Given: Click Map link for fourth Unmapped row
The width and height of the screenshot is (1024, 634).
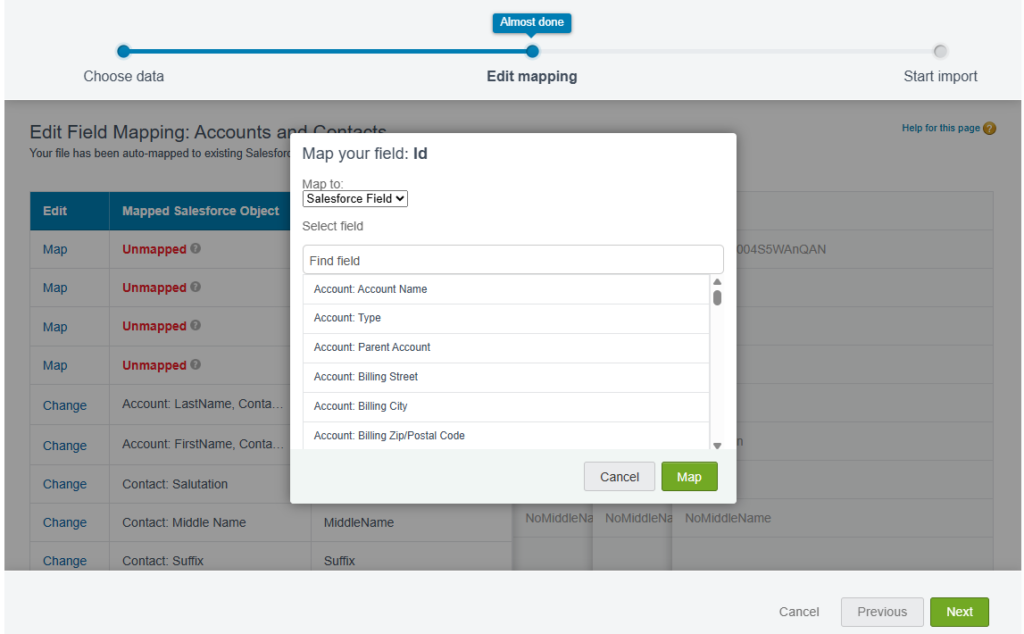Looking at the screenshot, I should click(55, 366).
